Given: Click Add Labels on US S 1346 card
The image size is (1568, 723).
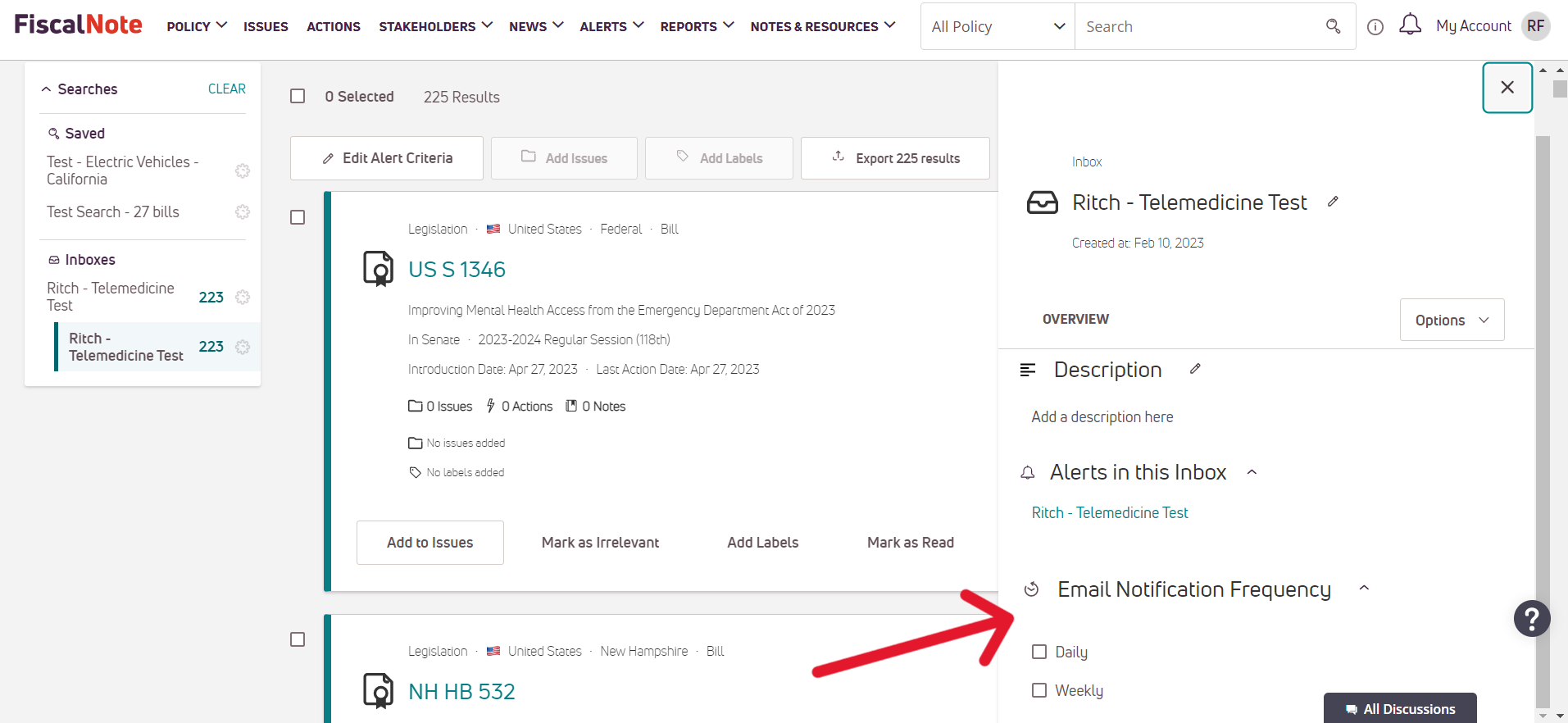Looking at the screenshot, I should (x=762, y=543).
